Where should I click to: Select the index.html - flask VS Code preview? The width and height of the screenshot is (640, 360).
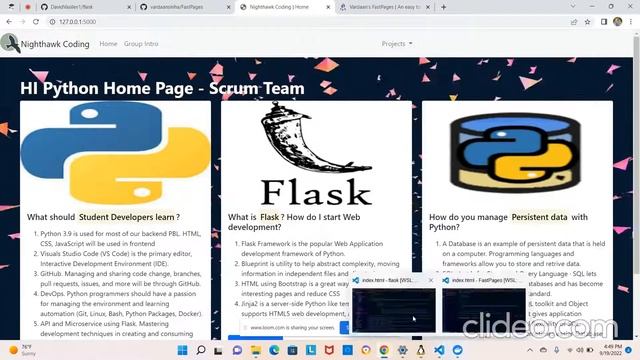(x=393, y=310)
